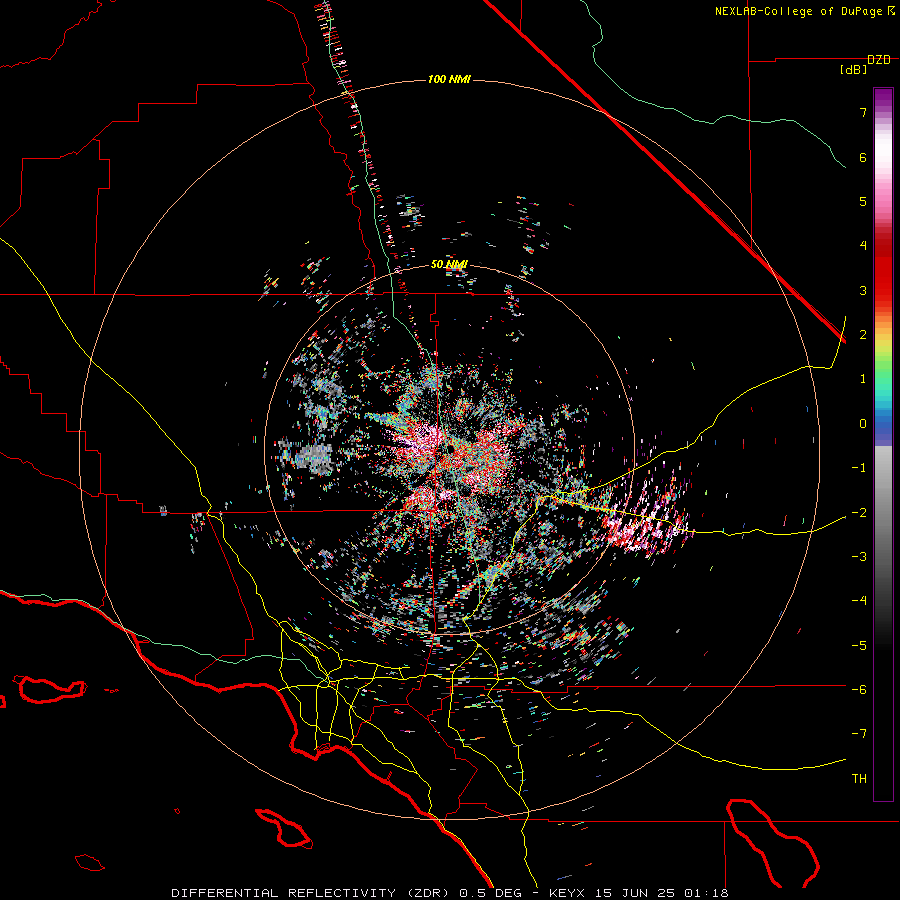Screen dimensions: 900x900
Task: Click the 4 value on the color scale
Action: coord(863,246)
